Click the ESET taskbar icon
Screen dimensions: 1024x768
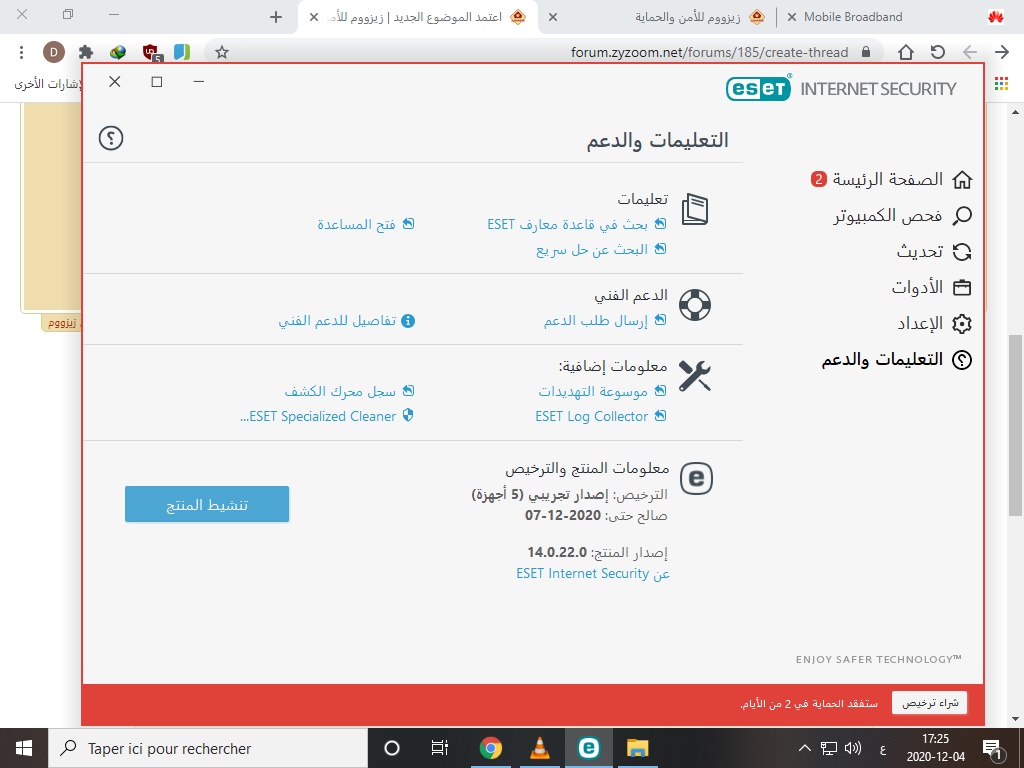588,748
